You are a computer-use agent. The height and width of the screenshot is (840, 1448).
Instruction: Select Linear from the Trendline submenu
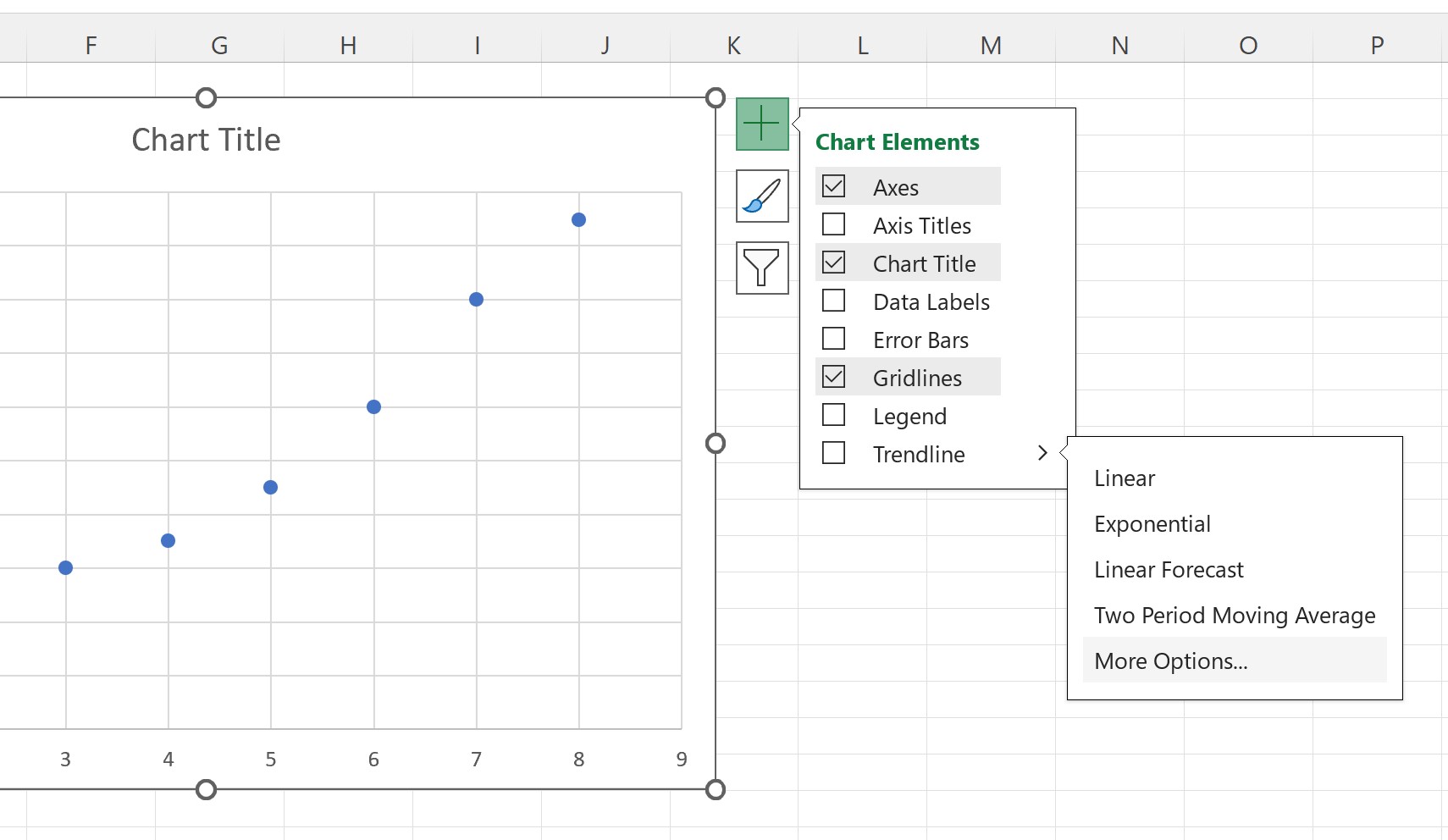tap(1124, 478)
